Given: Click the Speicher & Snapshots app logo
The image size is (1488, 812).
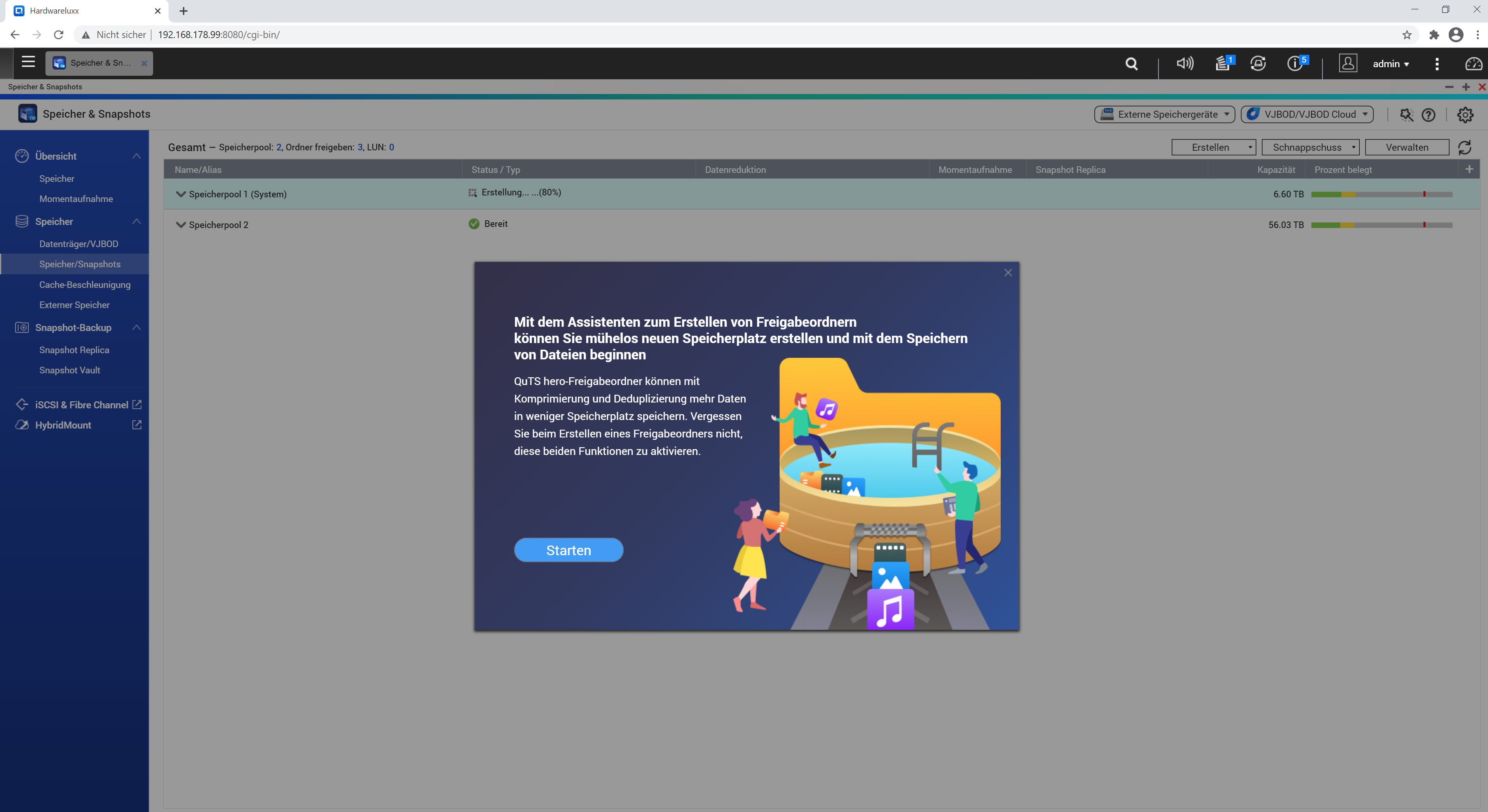Looking at the screenshot, I should [27, 114].
